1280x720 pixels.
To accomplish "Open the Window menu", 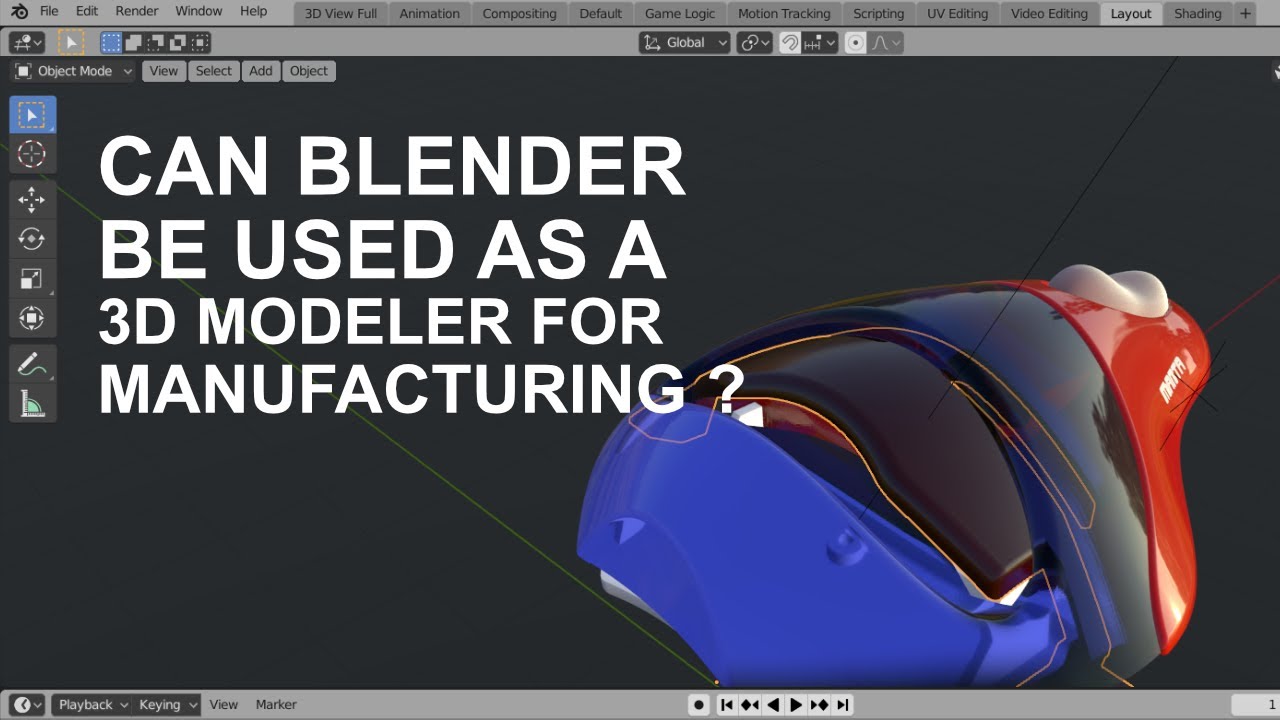I will click(199, 12).
